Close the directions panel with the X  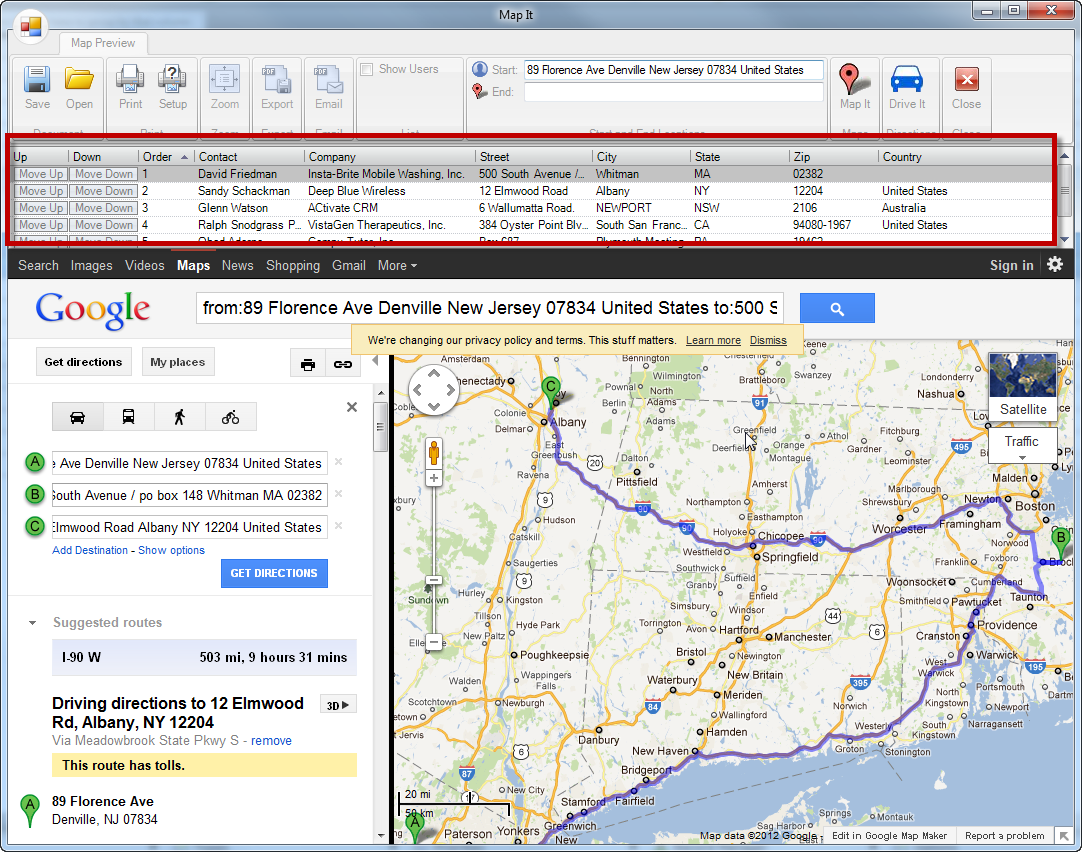[x=352, y=407]
